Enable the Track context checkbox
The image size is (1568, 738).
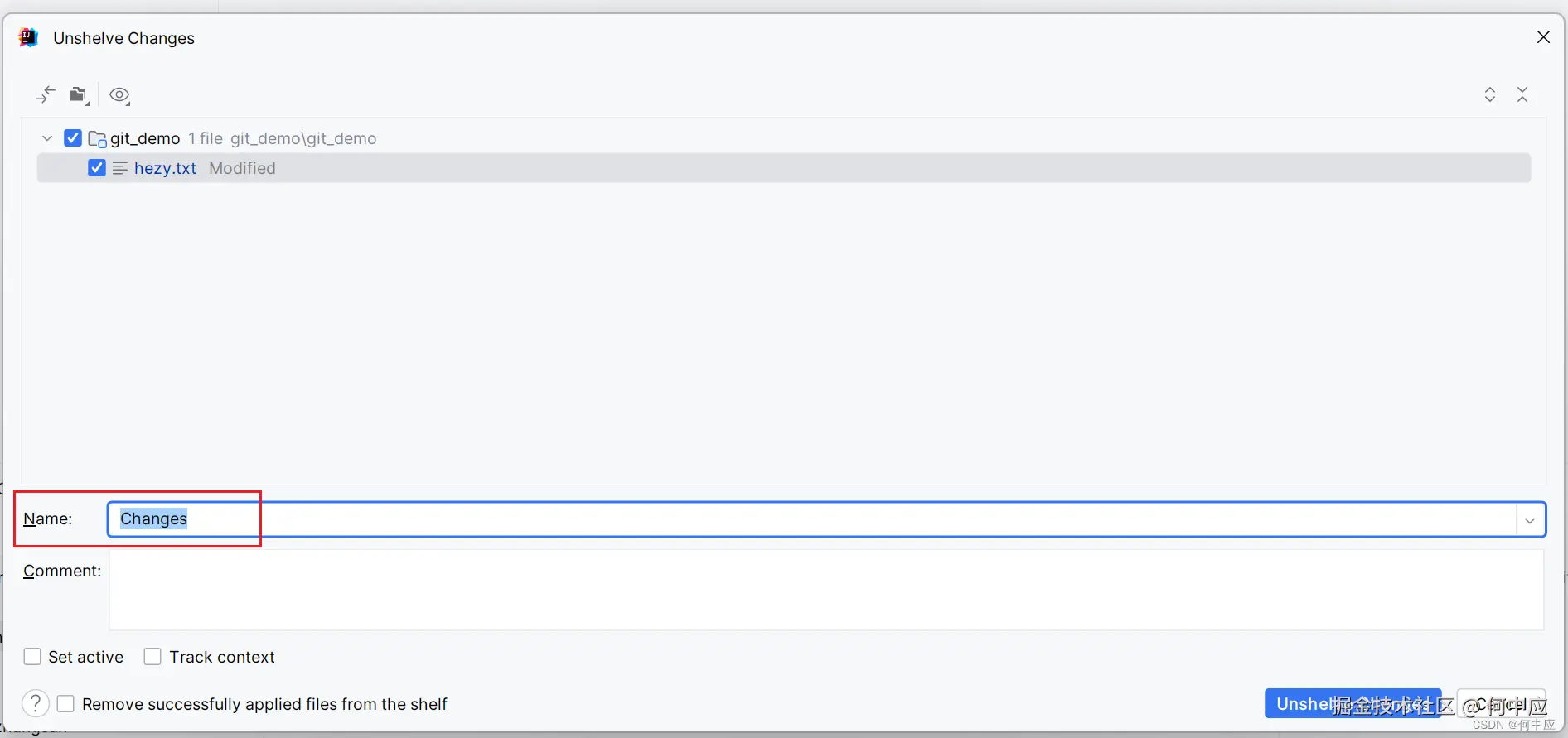(x=152, y=657)
